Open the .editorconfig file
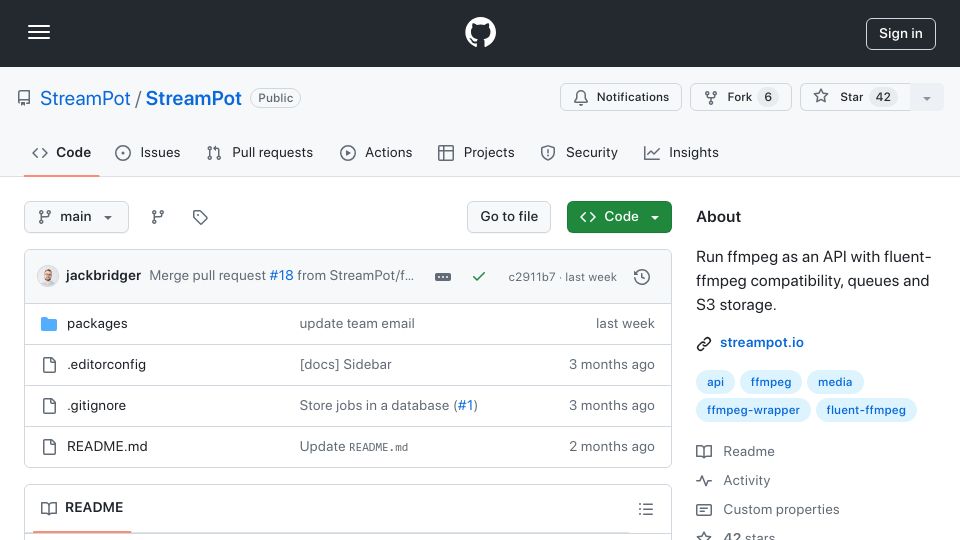The width and height of the screenshot is (960, 540). [107, 364]
